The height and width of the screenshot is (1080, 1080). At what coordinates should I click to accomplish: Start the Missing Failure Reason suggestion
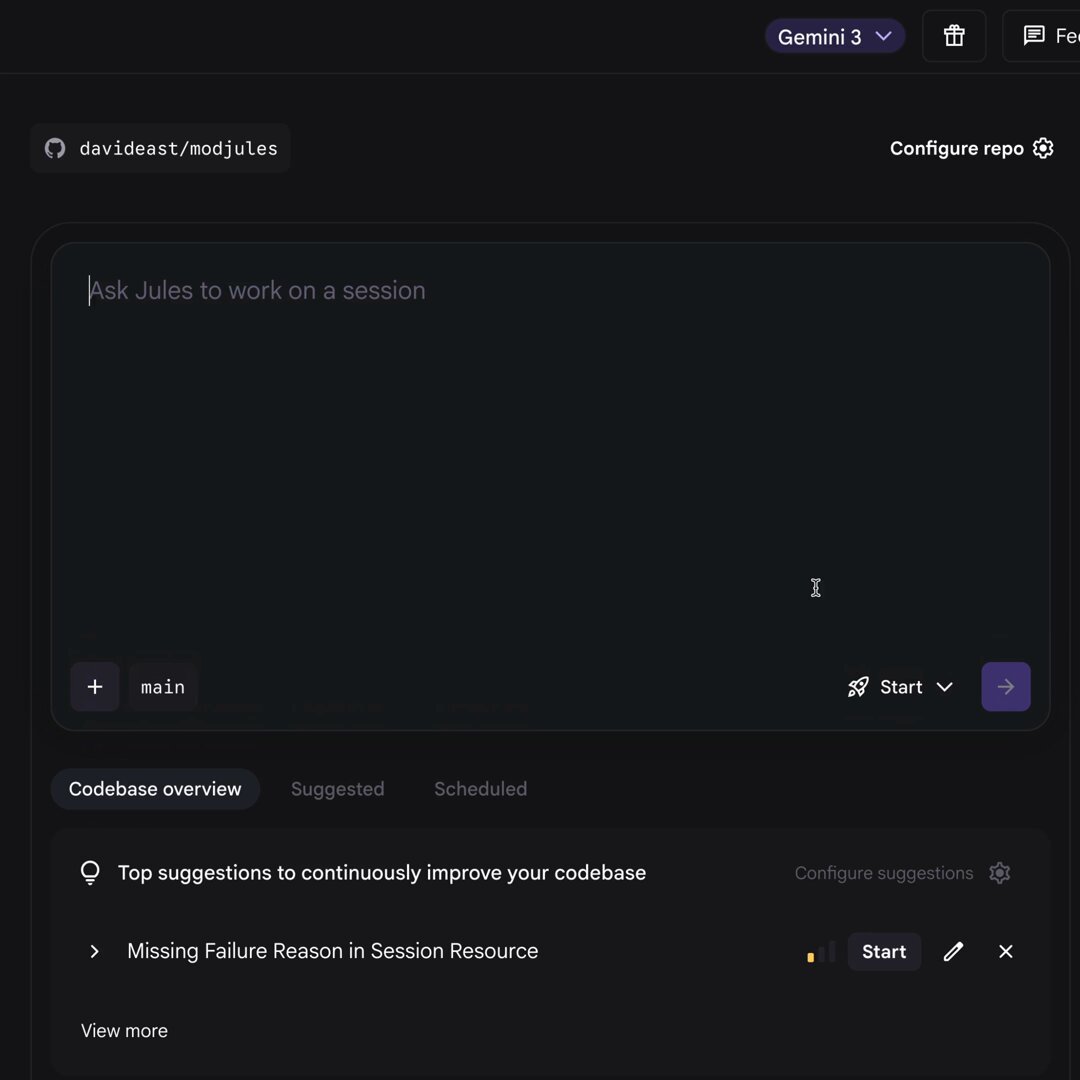pos(884,951)
